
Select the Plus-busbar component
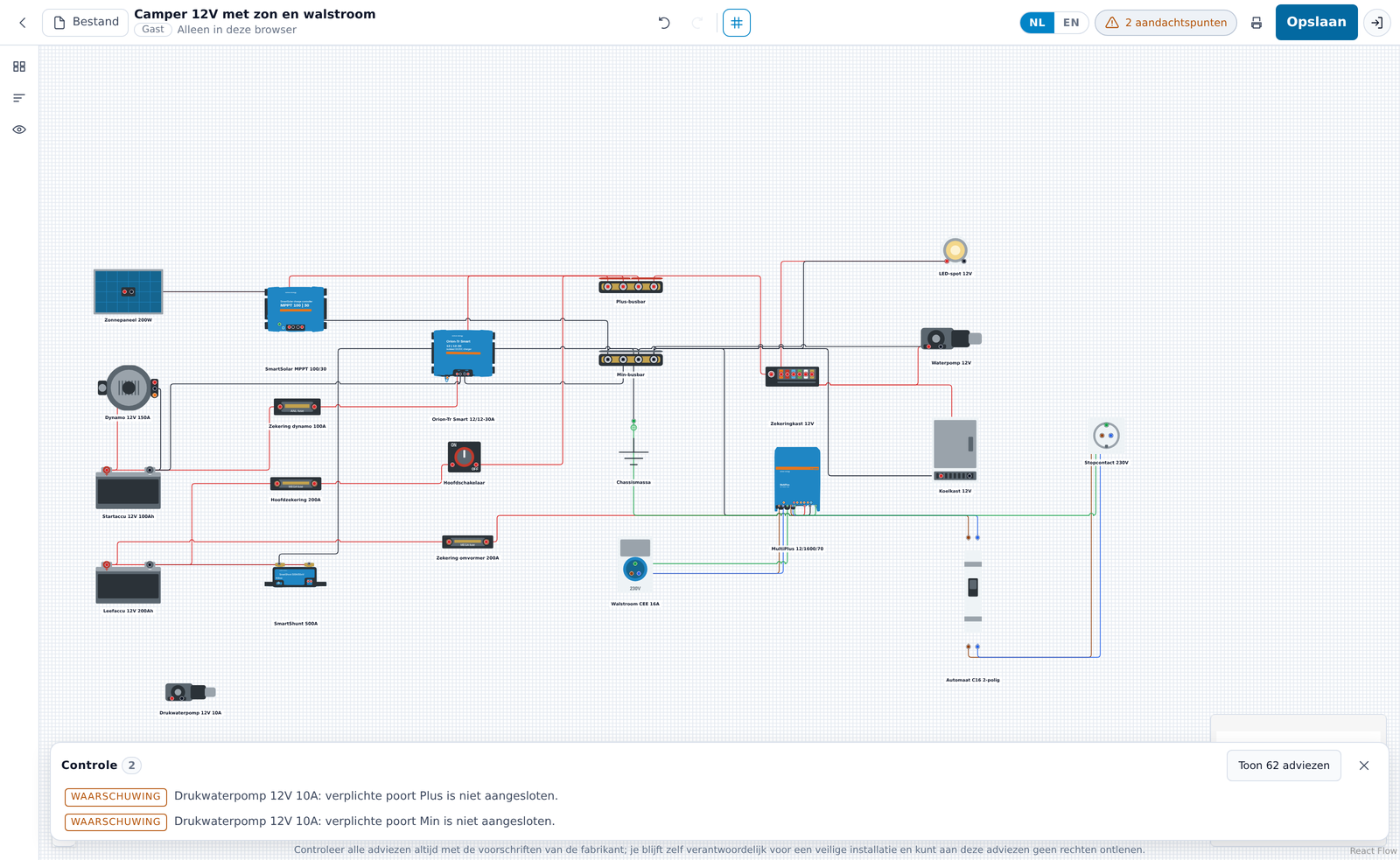631,287
